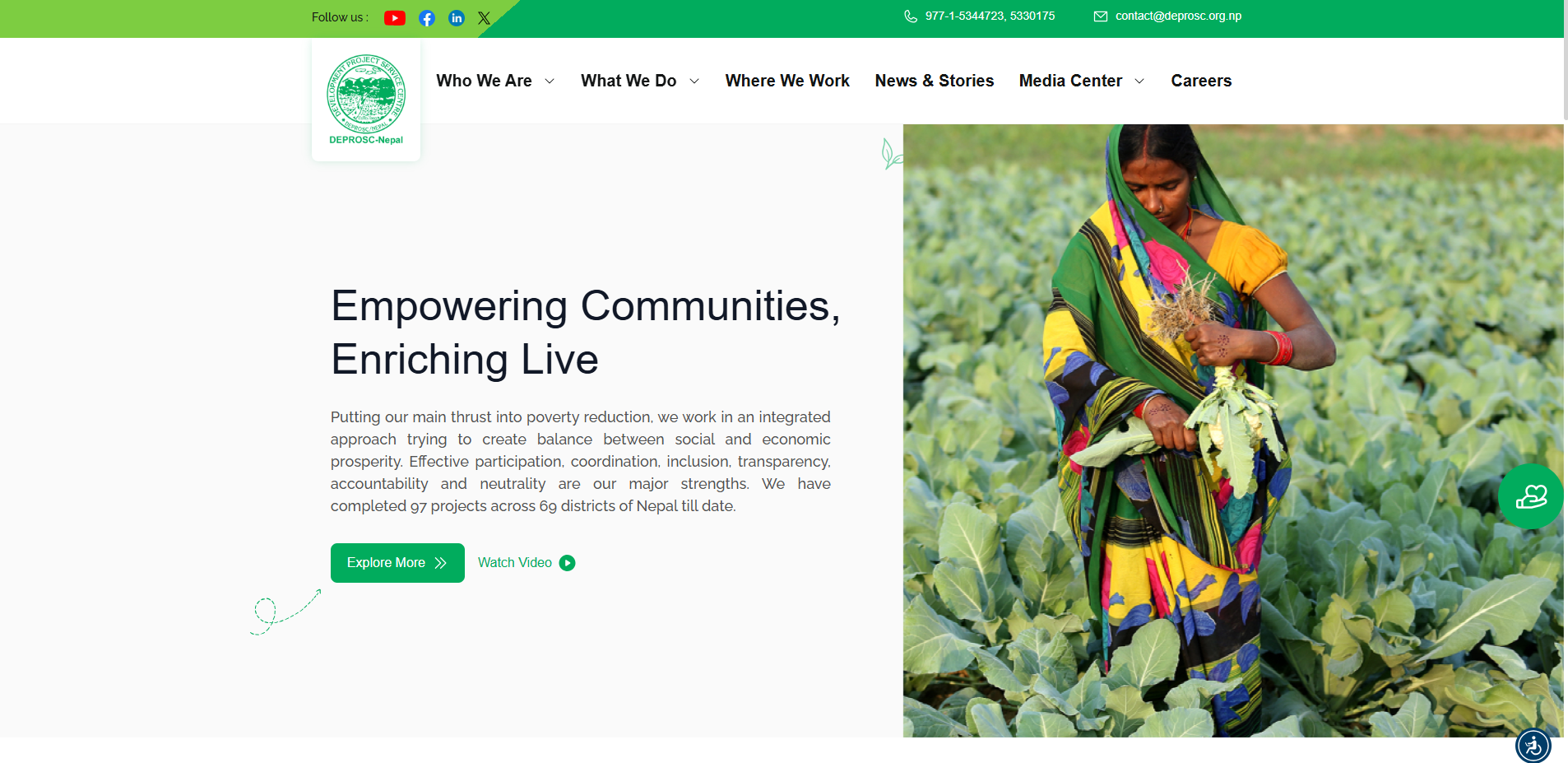Go to Where We Work page
Image resolution: width=1568 pixels, height=763 pixels.
tap(786, 81)
